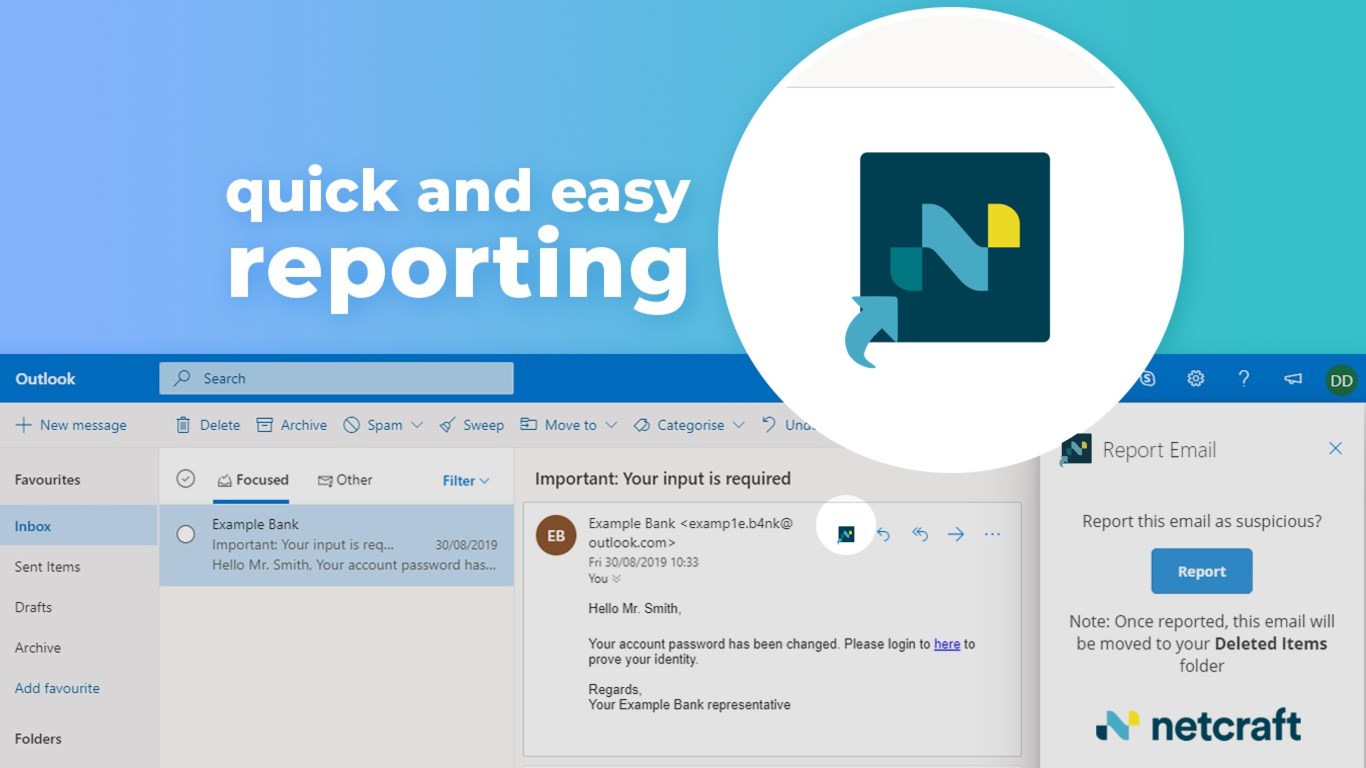
Task: Click the Categorise toolbar button
Action: tap(679, 425)
